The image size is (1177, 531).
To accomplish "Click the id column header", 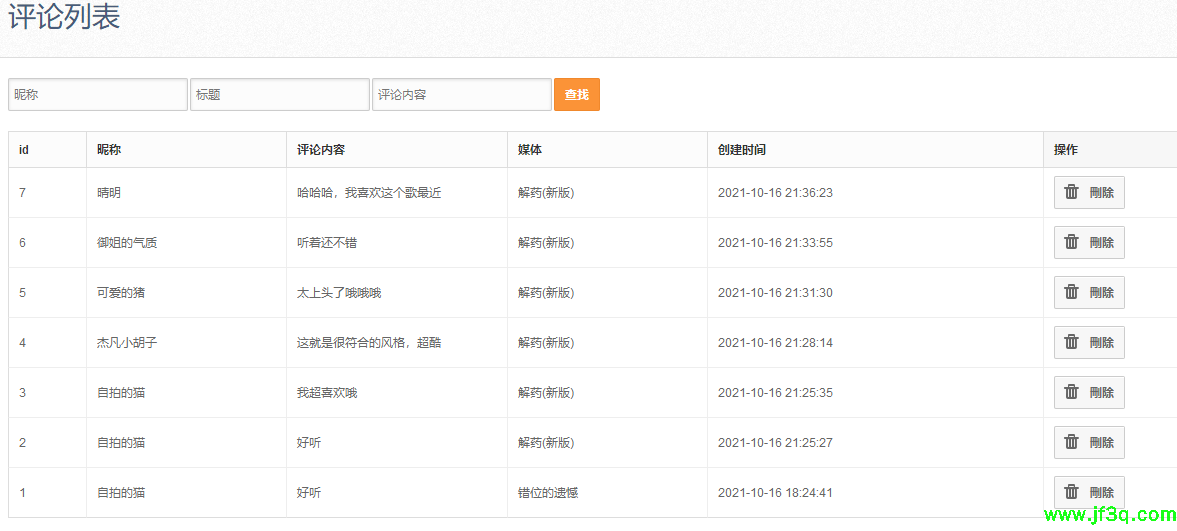I will point(24,150).
